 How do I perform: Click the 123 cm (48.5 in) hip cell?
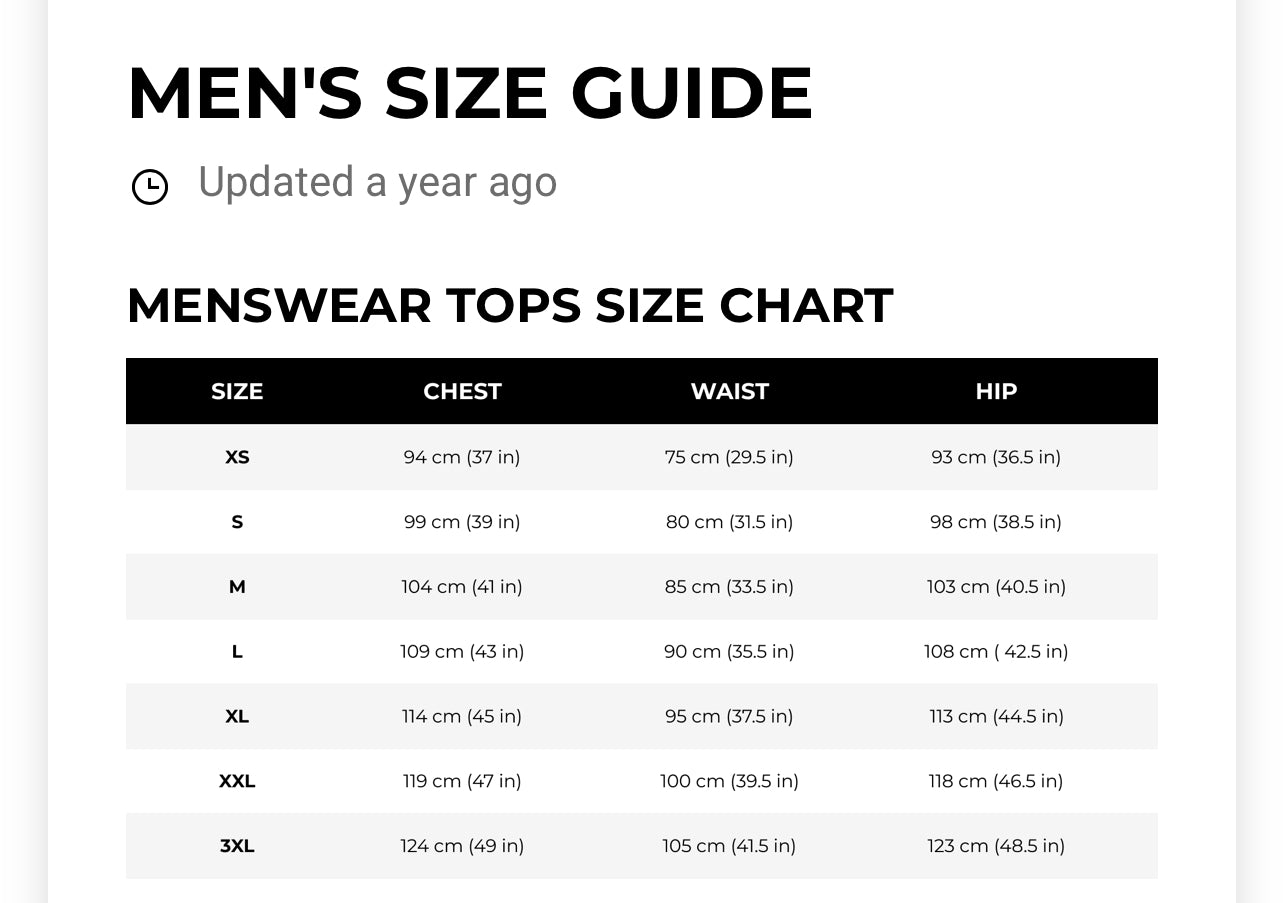point(996,846)
